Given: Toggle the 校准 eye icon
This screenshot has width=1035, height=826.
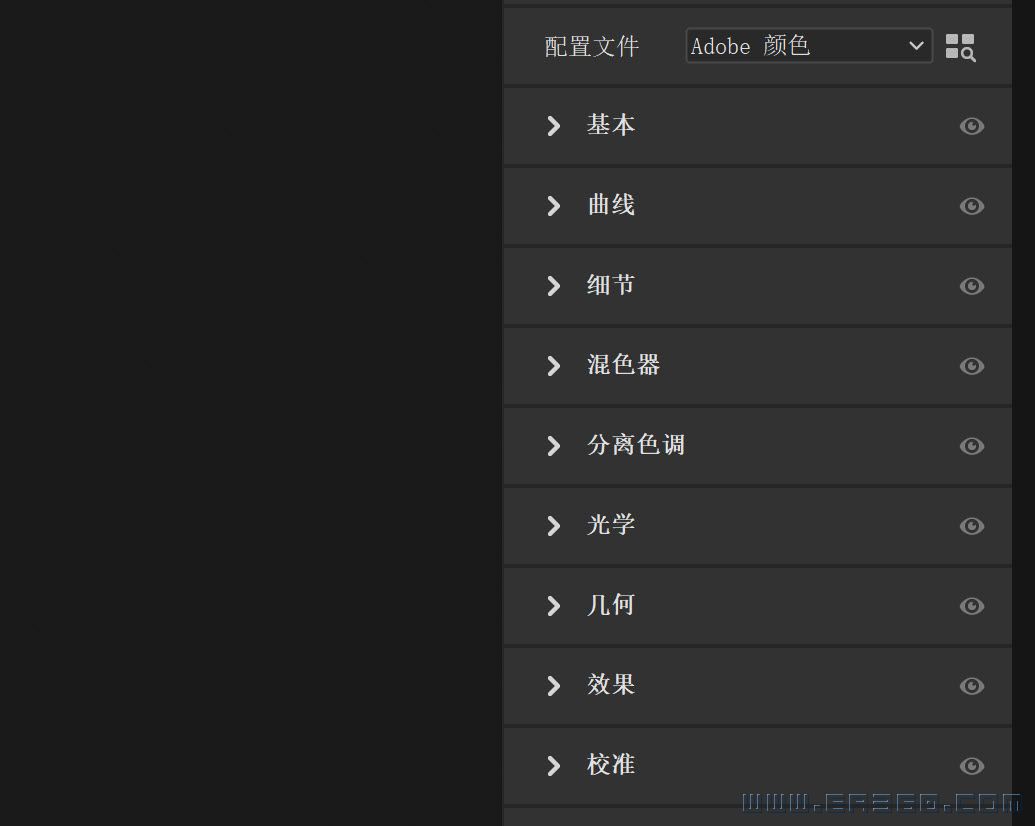Looking at the screenshot, I should [971, 766].
